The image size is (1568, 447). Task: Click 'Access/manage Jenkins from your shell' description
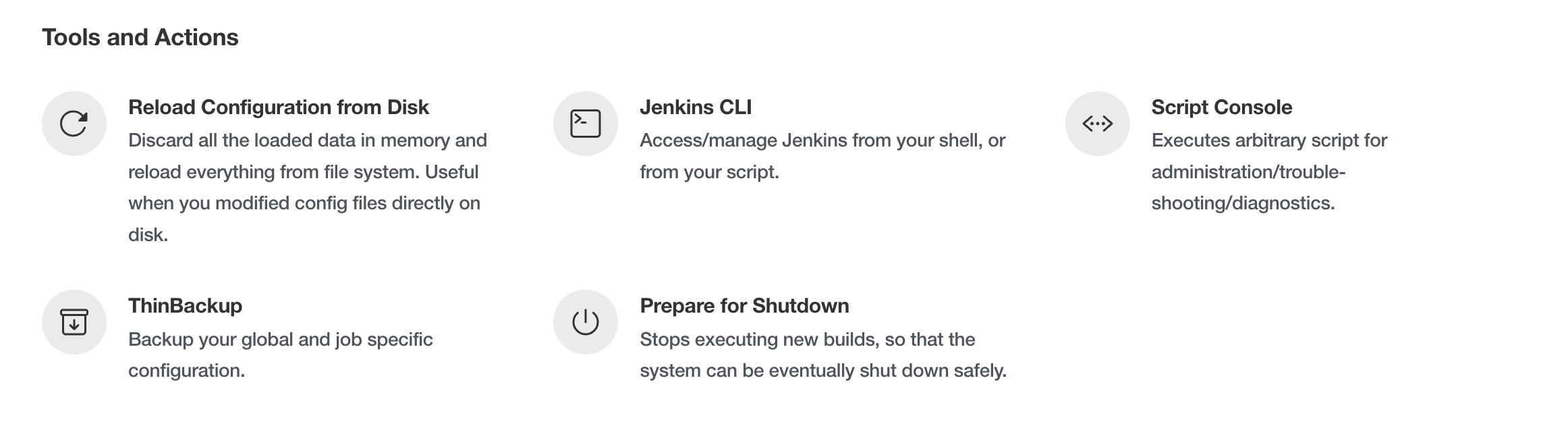click(x=822, y=156)
